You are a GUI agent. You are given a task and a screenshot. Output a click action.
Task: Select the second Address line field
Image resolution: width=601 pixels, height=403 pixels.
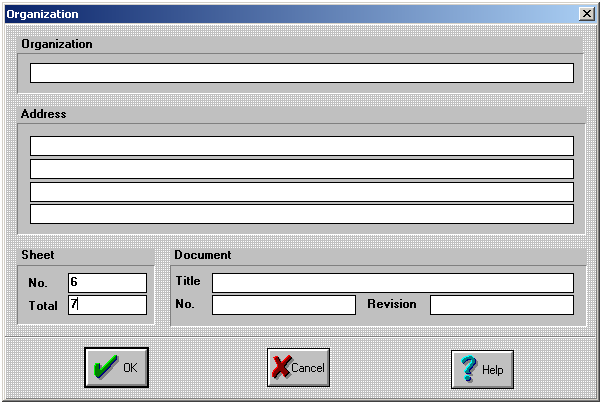pos(302,169)
